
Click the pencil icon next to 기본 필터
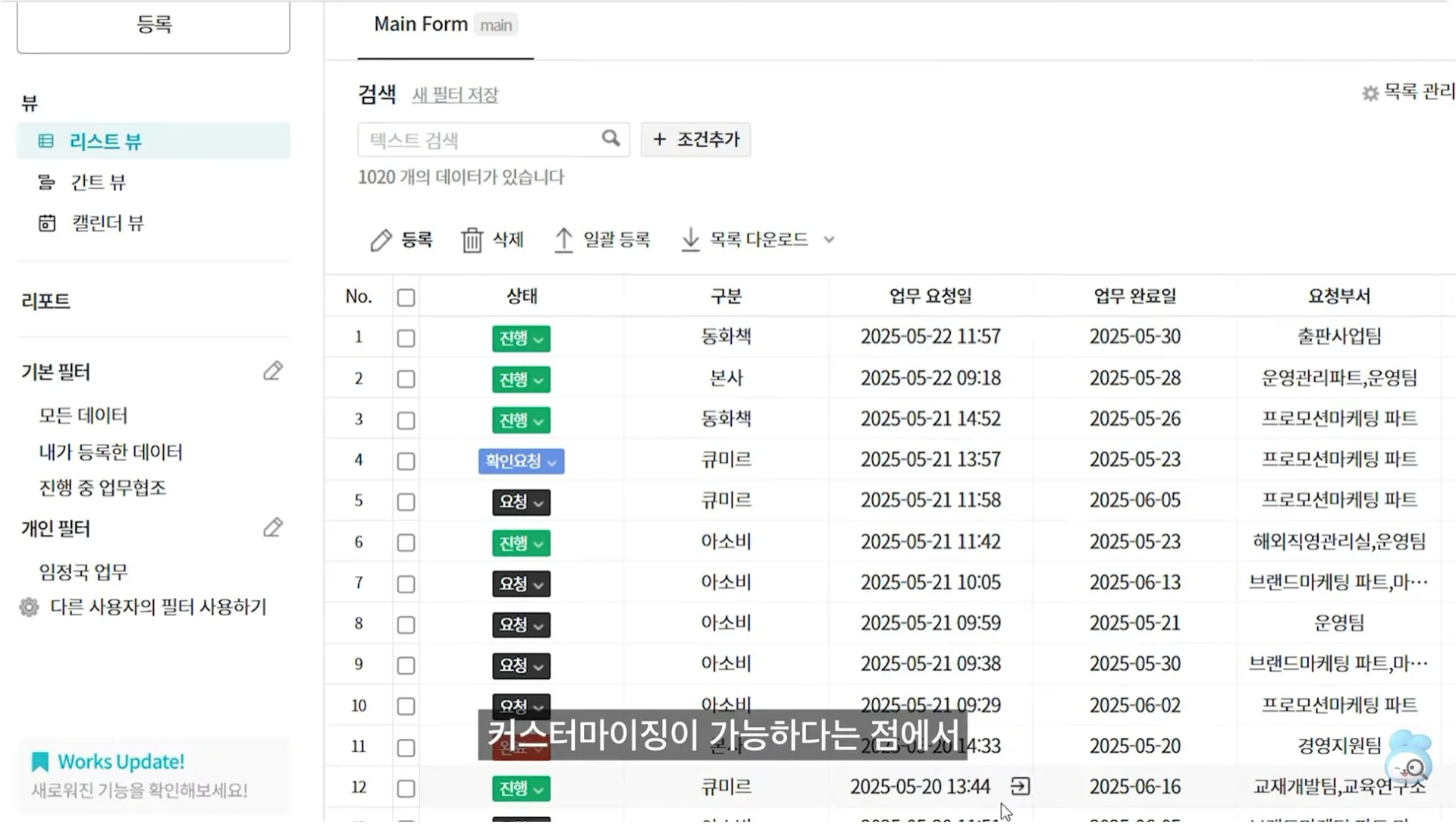(x=272, y=371)
